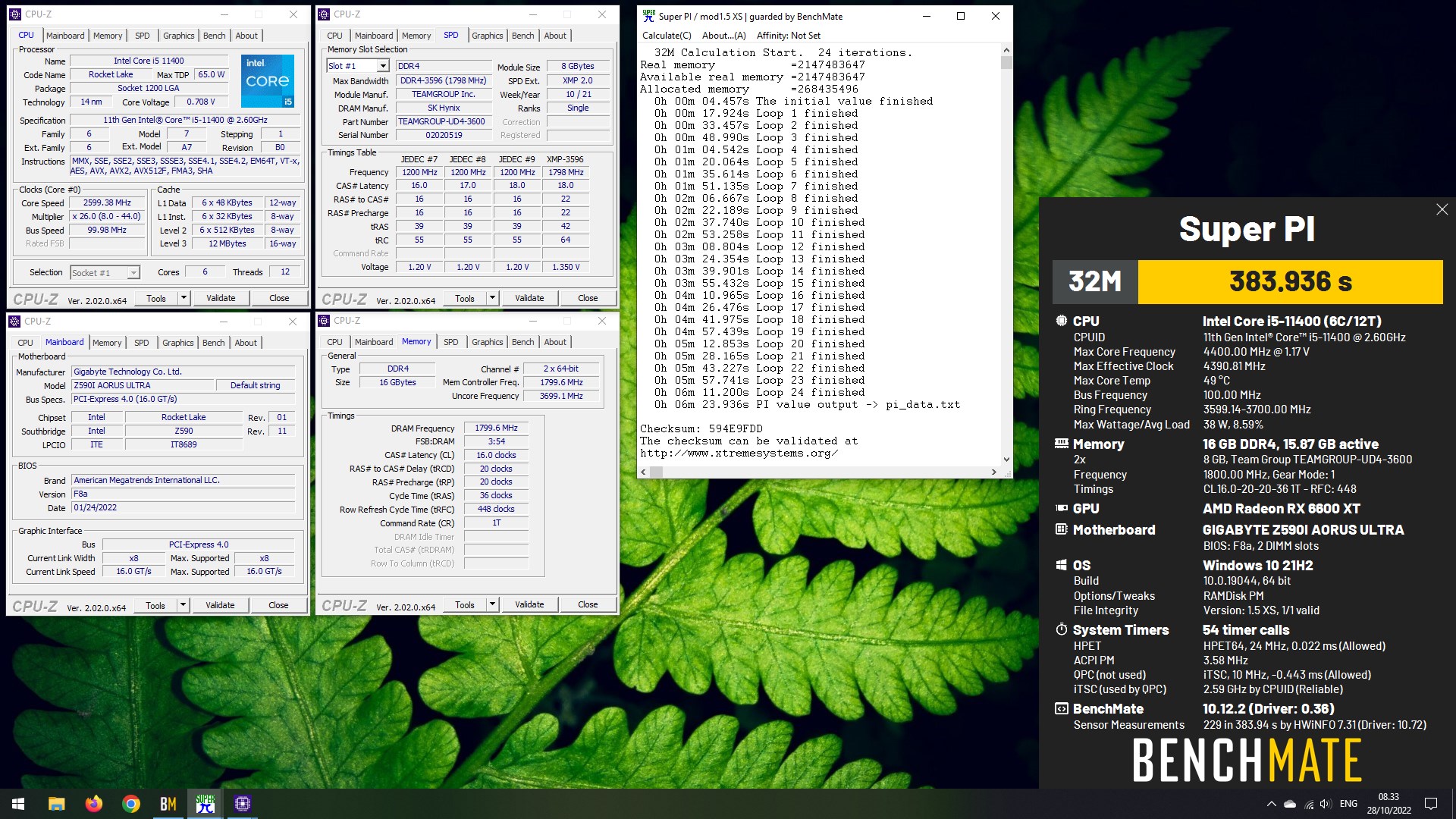Open network tray icon
The height and width of the screenshot is (819, 1456).
click(1309, 804)
